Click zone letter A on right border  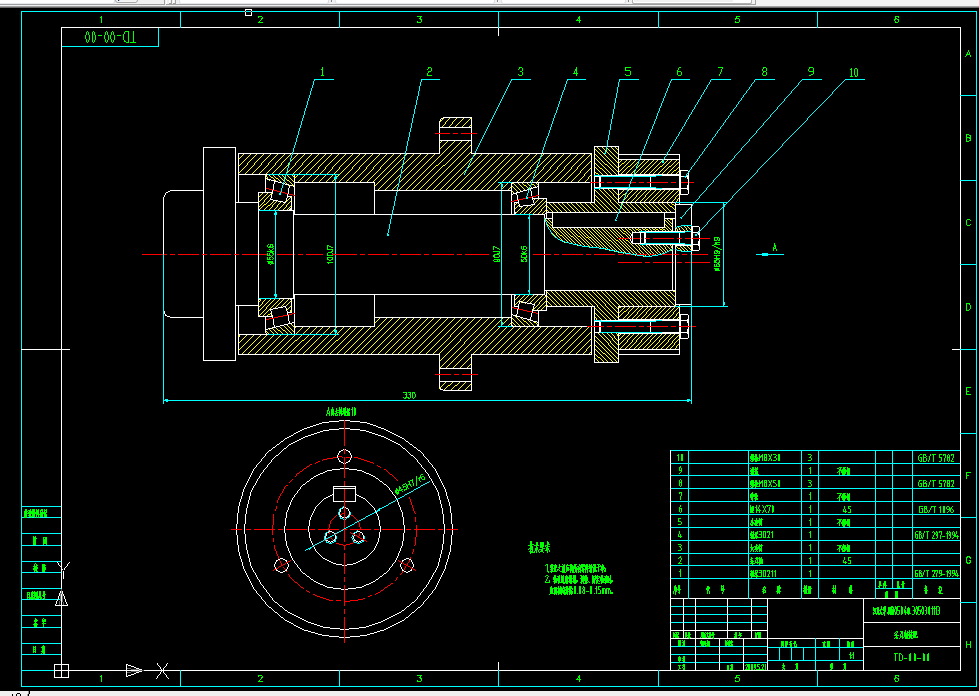pyautogui.click(x=968, y=54)
